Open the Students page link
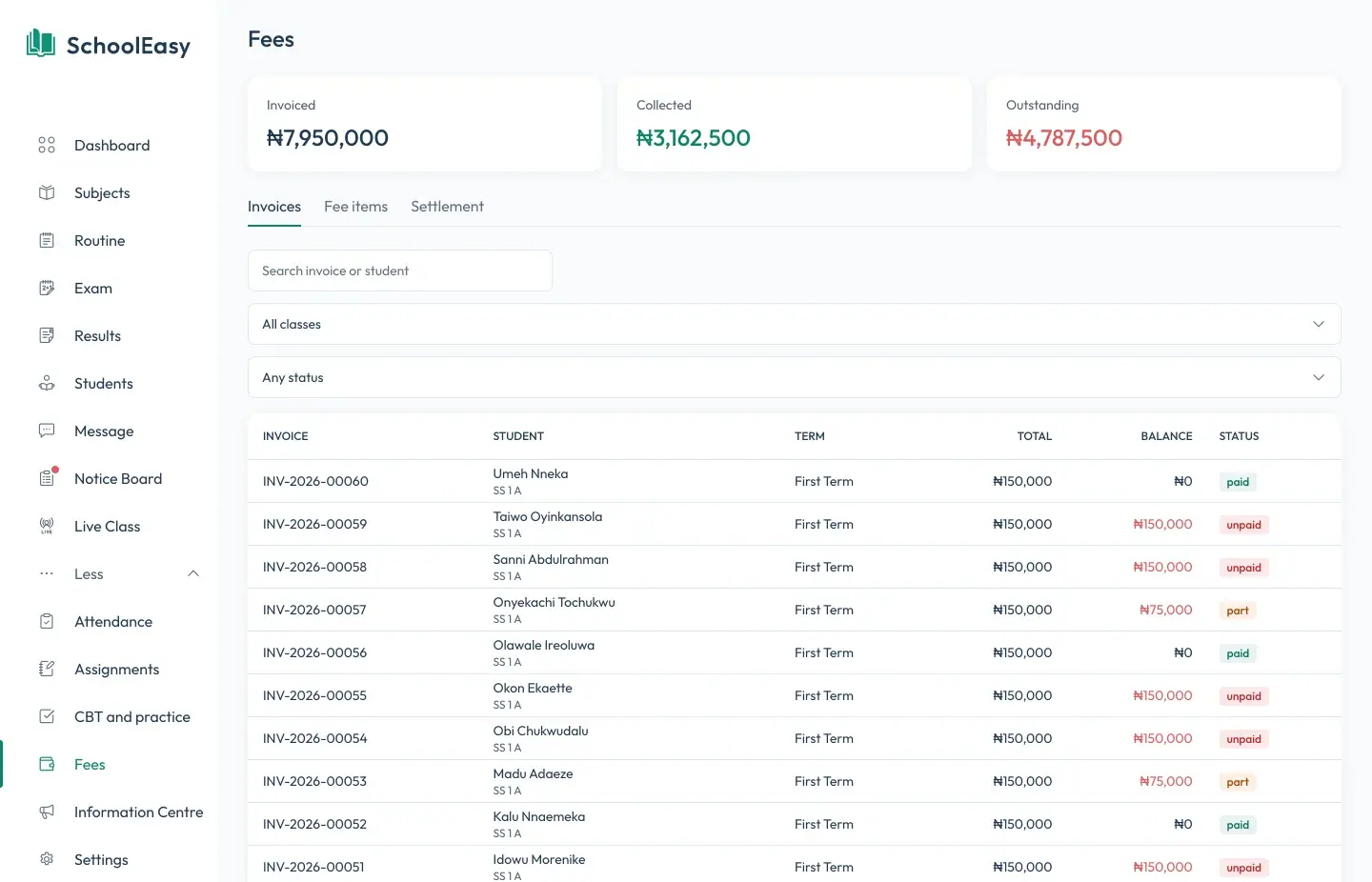The width and height of the screenshot is (1372, 882). point(104,383)
